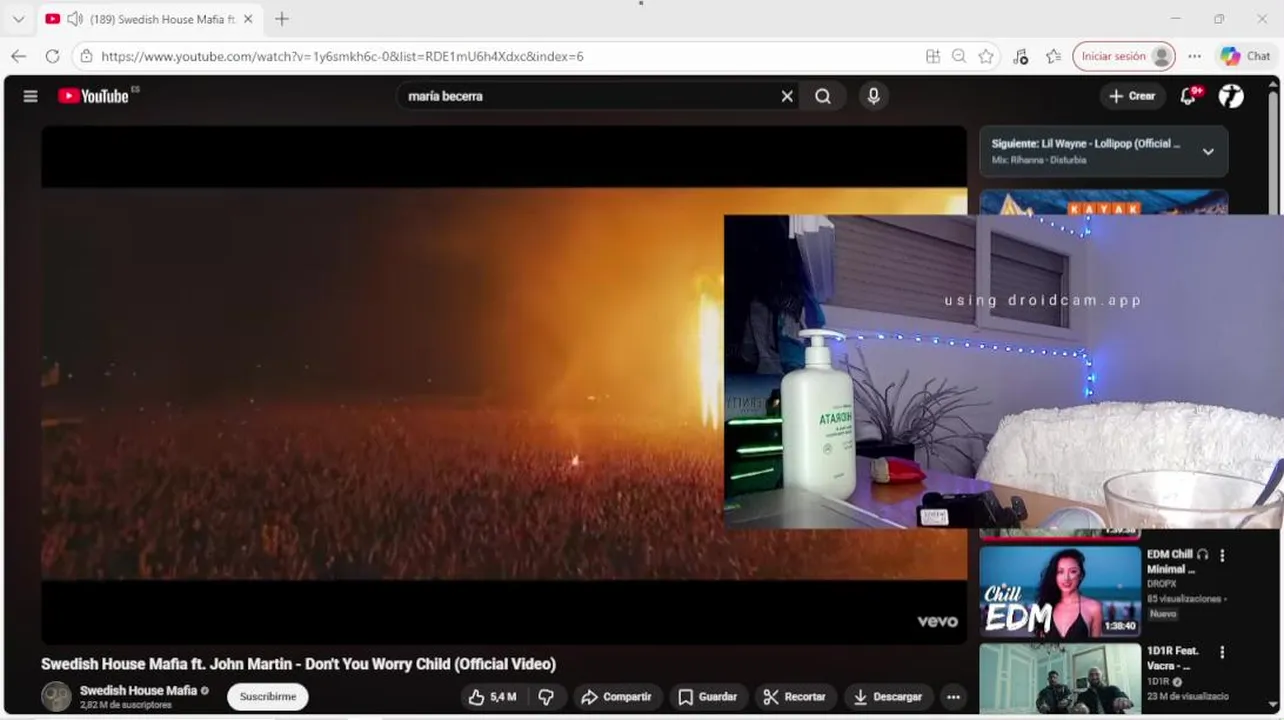Open the YouTube account avatar menu
This screenshot has width=1284, height=720.
(1231, 96)
